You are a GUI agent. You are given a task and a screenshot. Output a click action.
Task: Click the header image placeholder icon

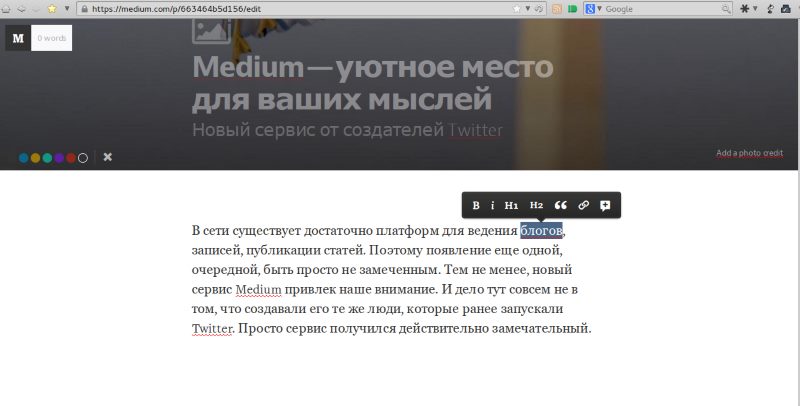tap(211, 31)
